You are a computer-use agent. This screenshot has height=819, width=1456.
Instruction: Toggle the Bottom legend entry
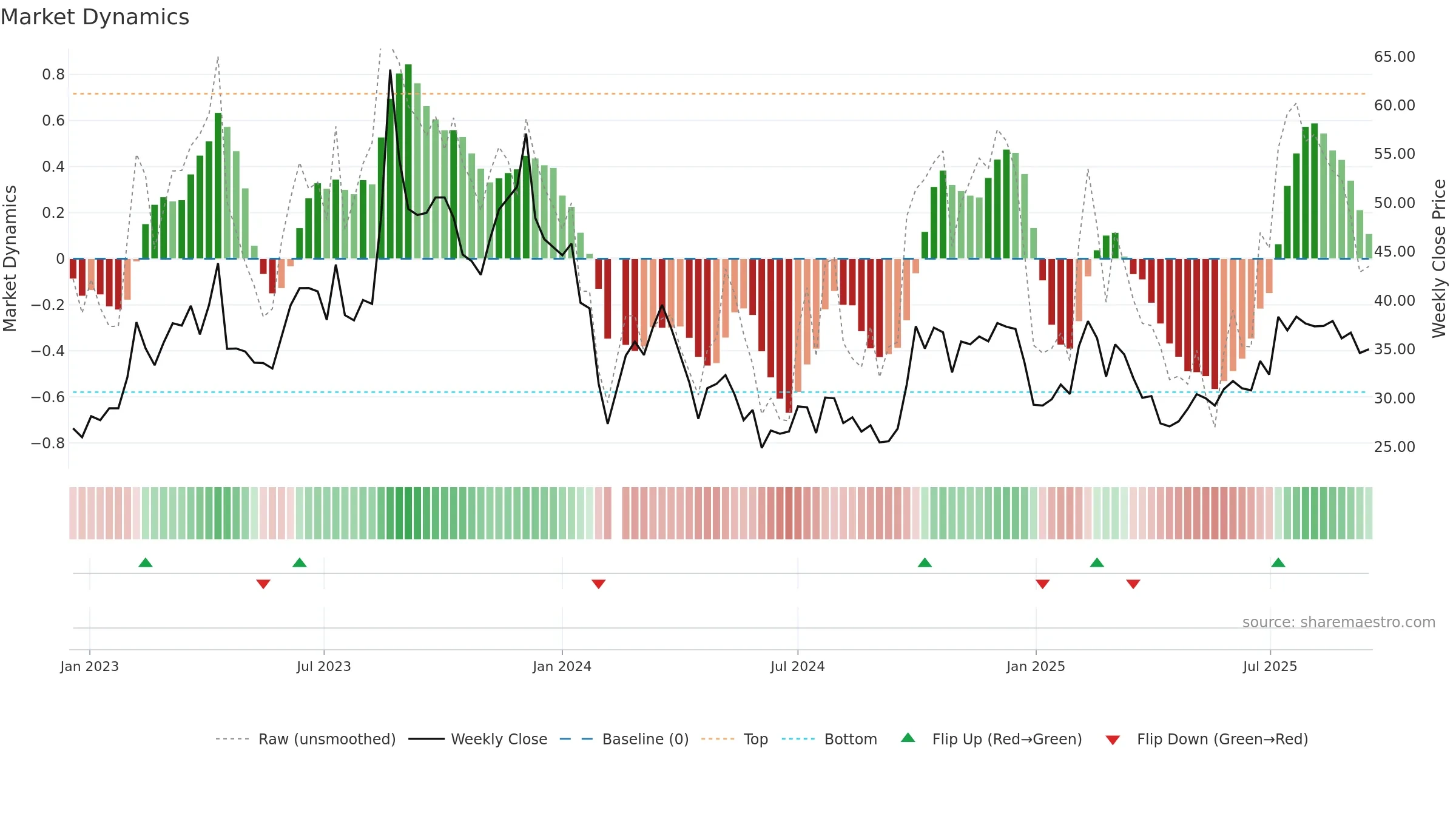[x=829, y=739]
